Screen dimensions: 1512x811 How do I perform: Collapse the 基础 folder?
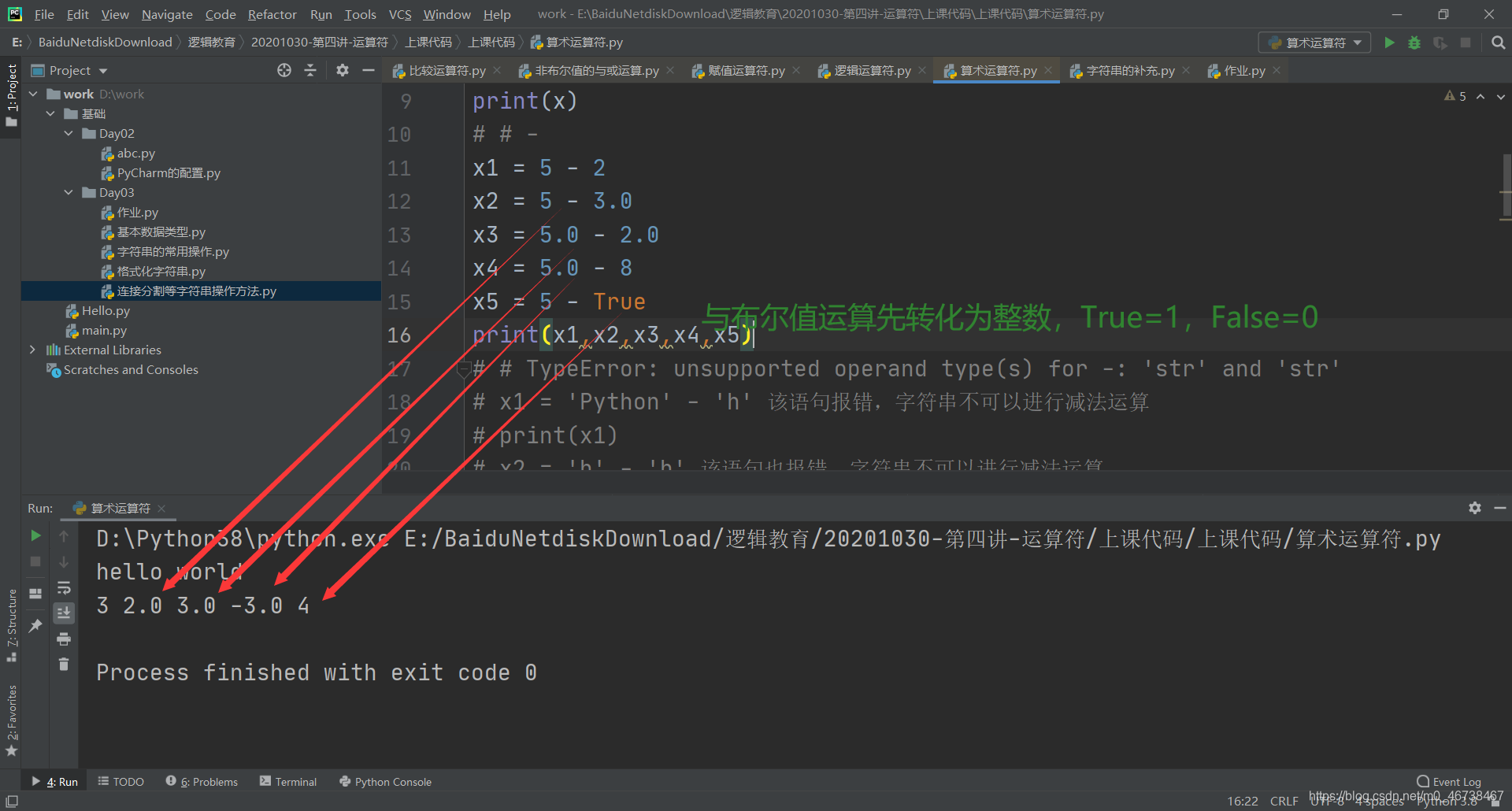50,113
